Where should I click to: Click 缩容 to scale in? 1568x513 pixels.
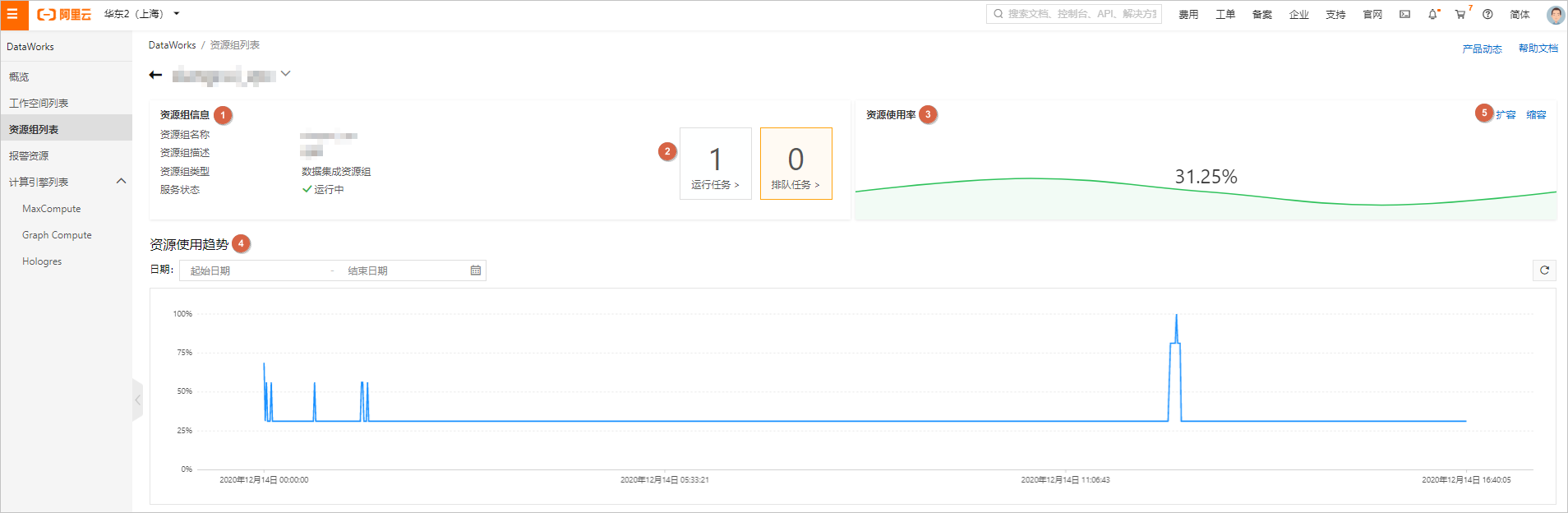(1536, 115)
